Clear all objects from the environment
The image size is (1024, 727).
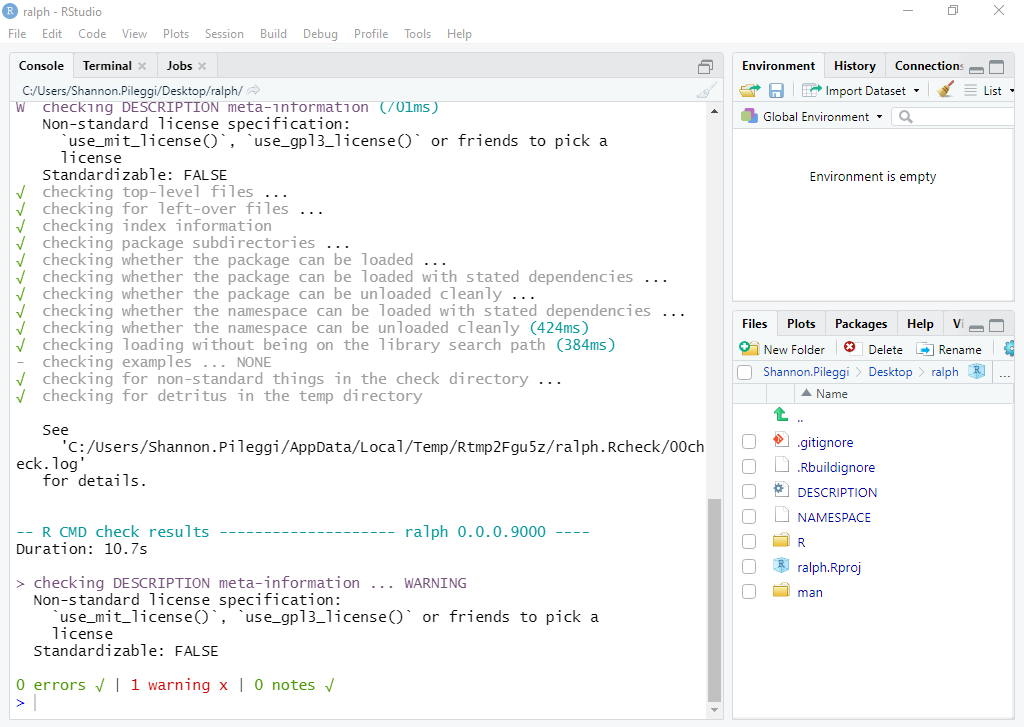(x=945, y=90)
